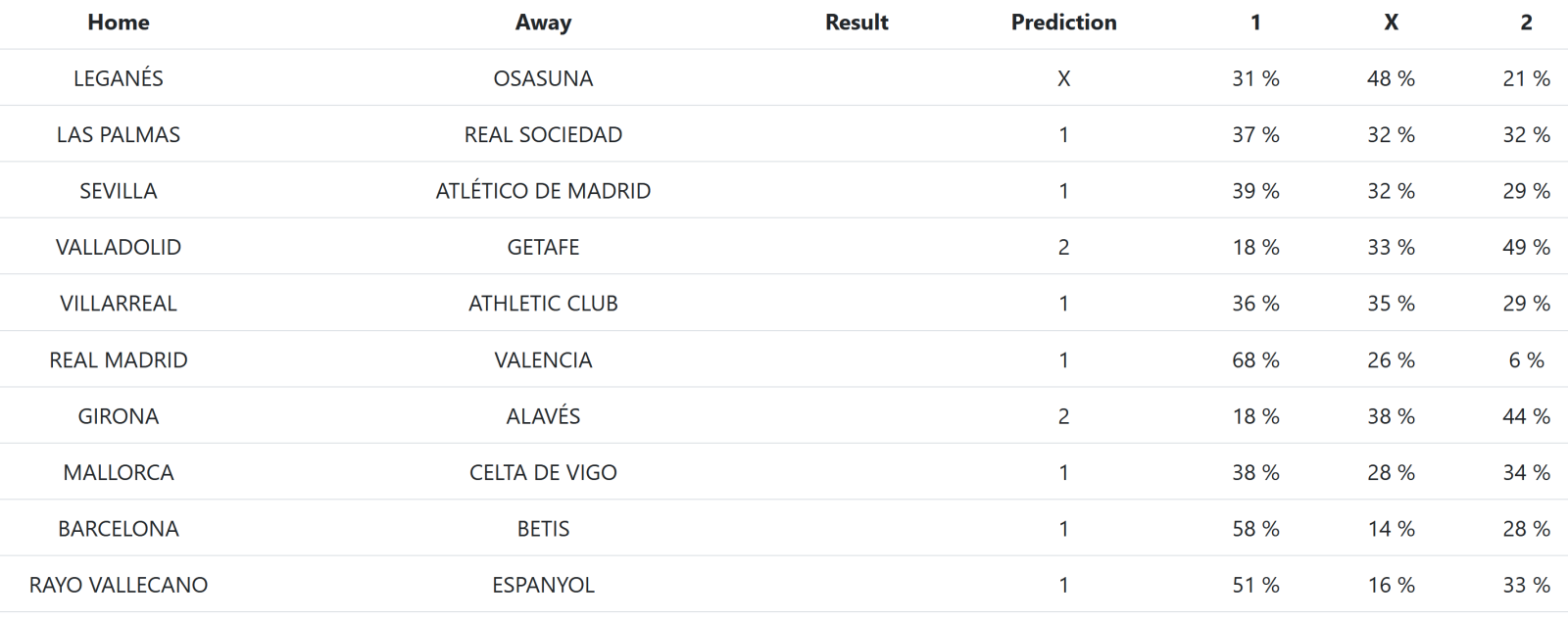Select the BARCELONA home team cell
Image resolution: width=1568 pixels, height=620 pixels.
[119, 529]
